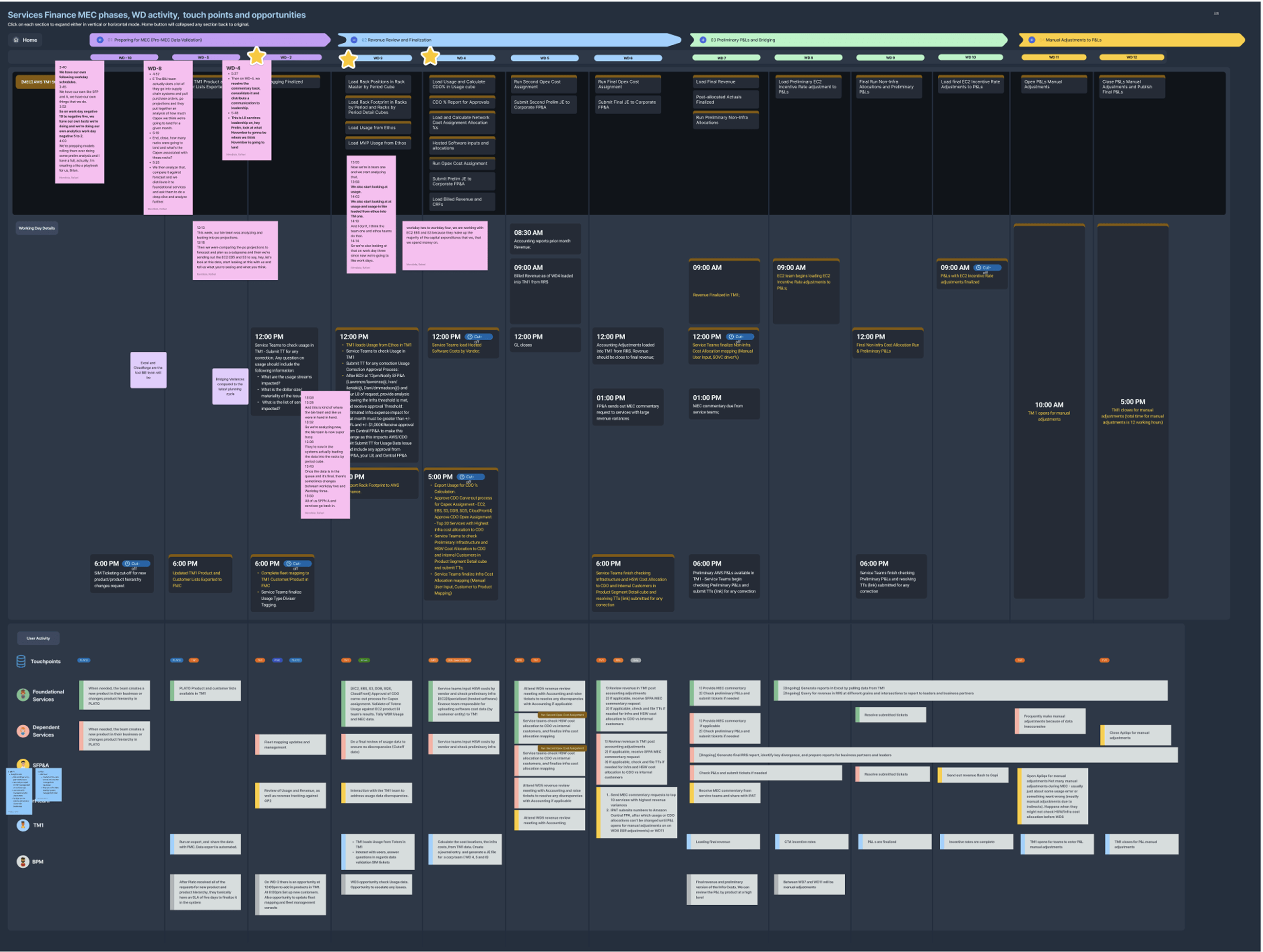Click the [MEC] AWS TM1 swimlane tag
This screenshot has width=1263, height=952.
(35, 82)
